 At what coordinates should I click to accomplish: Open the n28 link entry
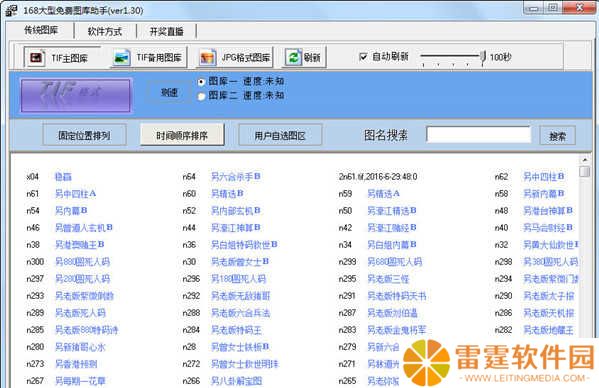pyautogui.click(x=240, y=347)
